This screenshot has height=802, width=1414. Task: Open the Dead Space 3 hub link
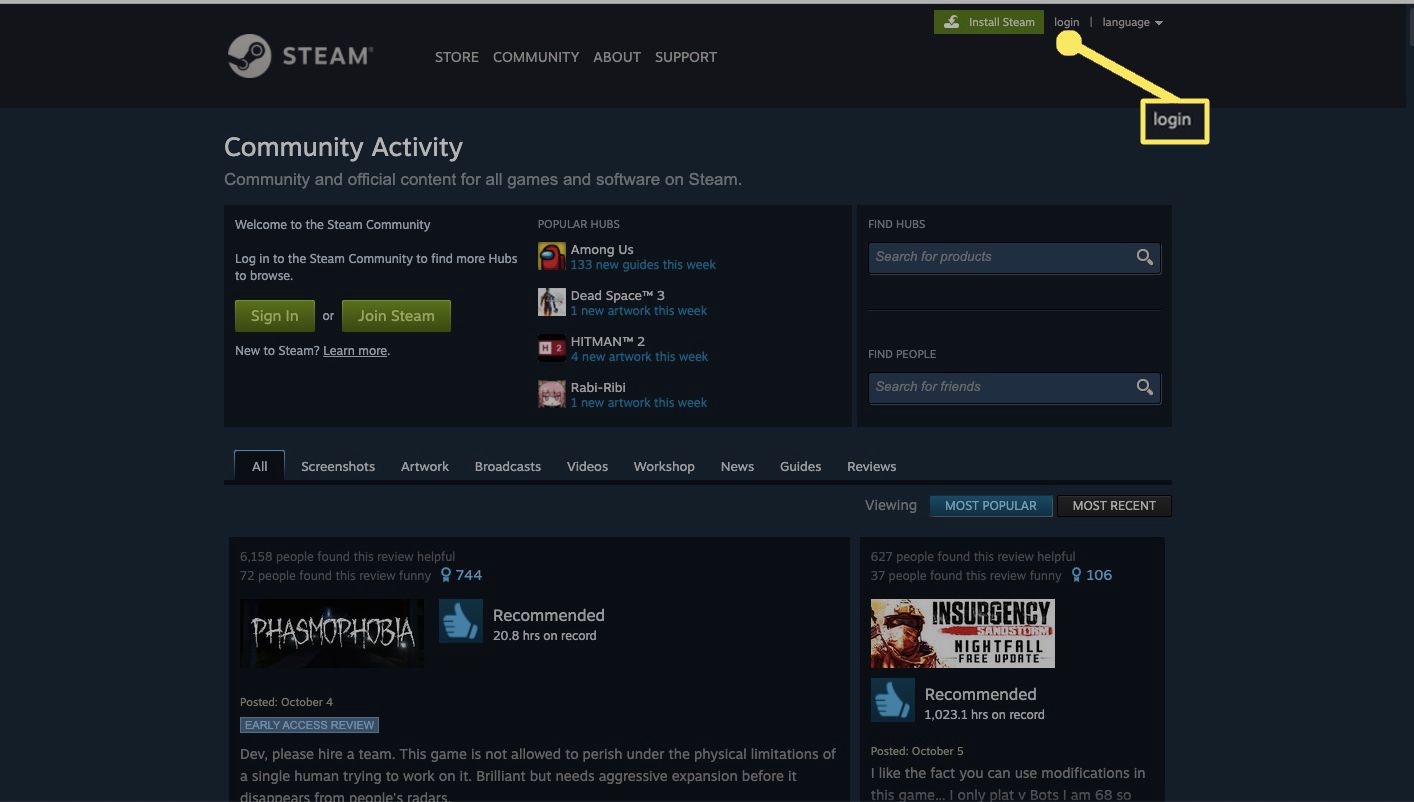pos(617,295)
